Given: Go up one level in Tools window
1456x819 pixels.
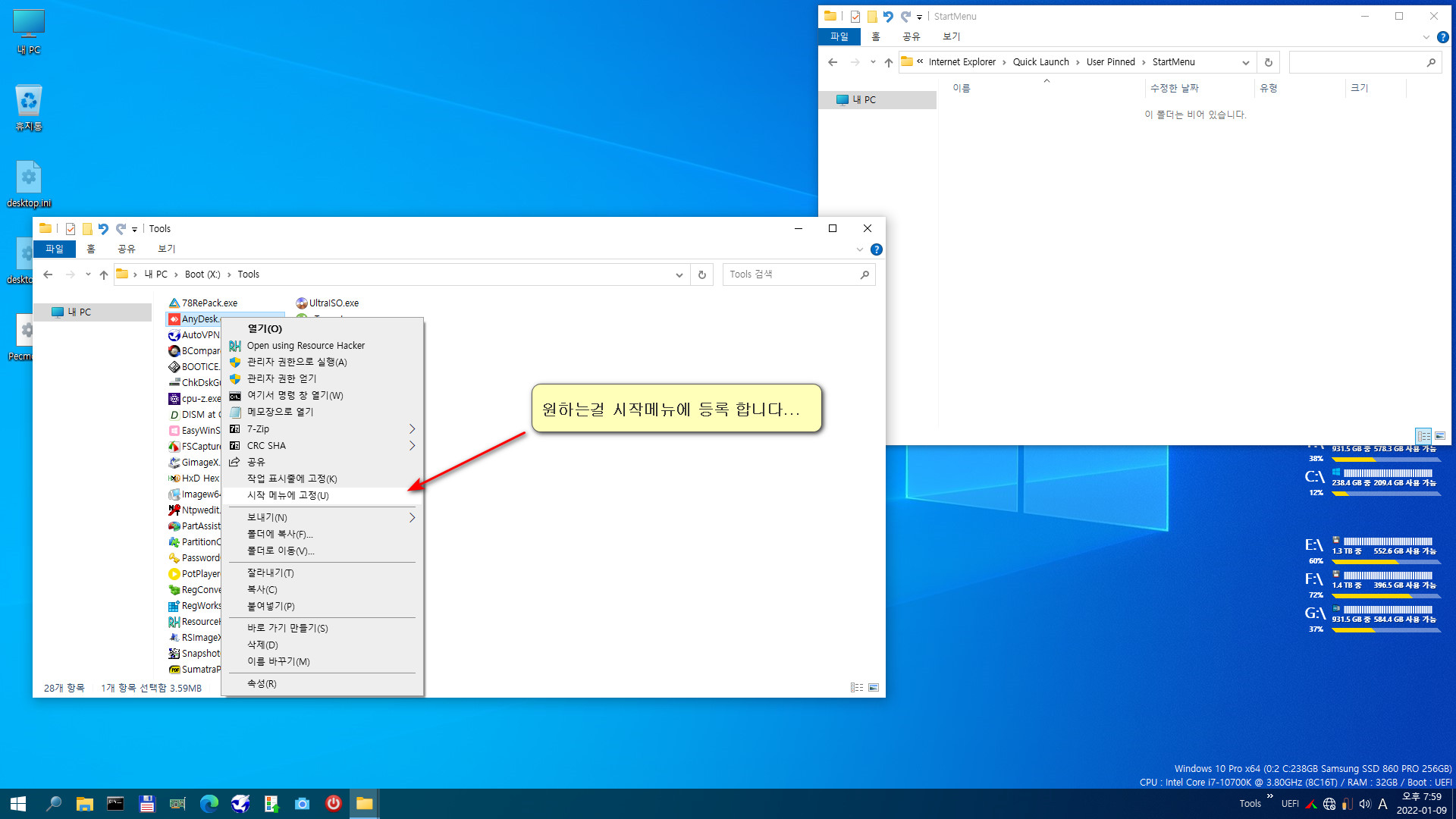Looking at the screenshot, I should click(x=104, y=275).
